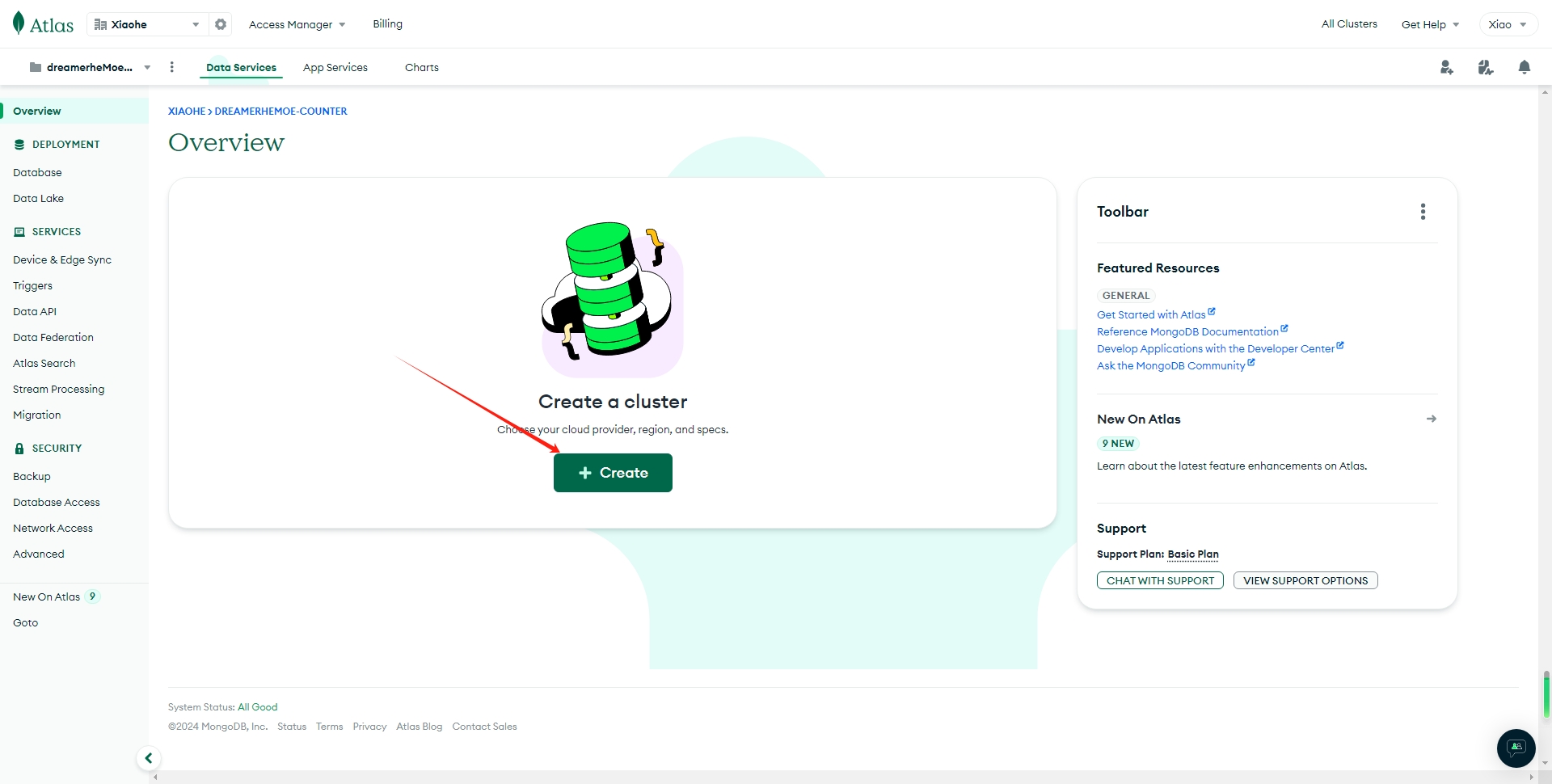Click the DREAMERHEMOE-COUNTER breadcrumb link
Viewport: 1552px width, 784px height.
[280, 112]
